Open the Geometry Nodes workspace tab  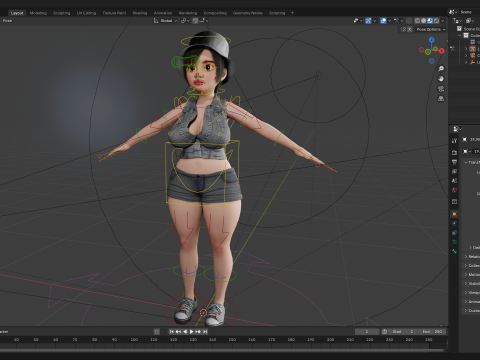(248, 13)
